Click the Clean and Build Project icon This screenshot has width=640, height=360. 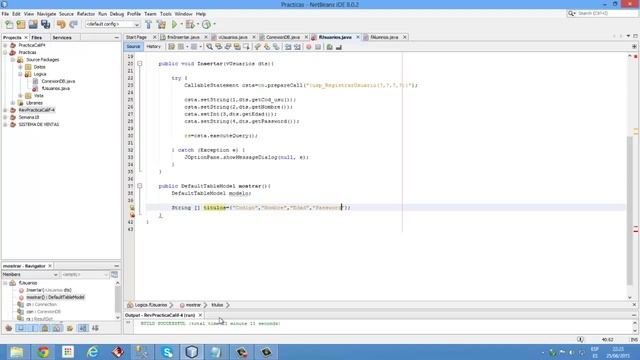[x=161, y=24]
